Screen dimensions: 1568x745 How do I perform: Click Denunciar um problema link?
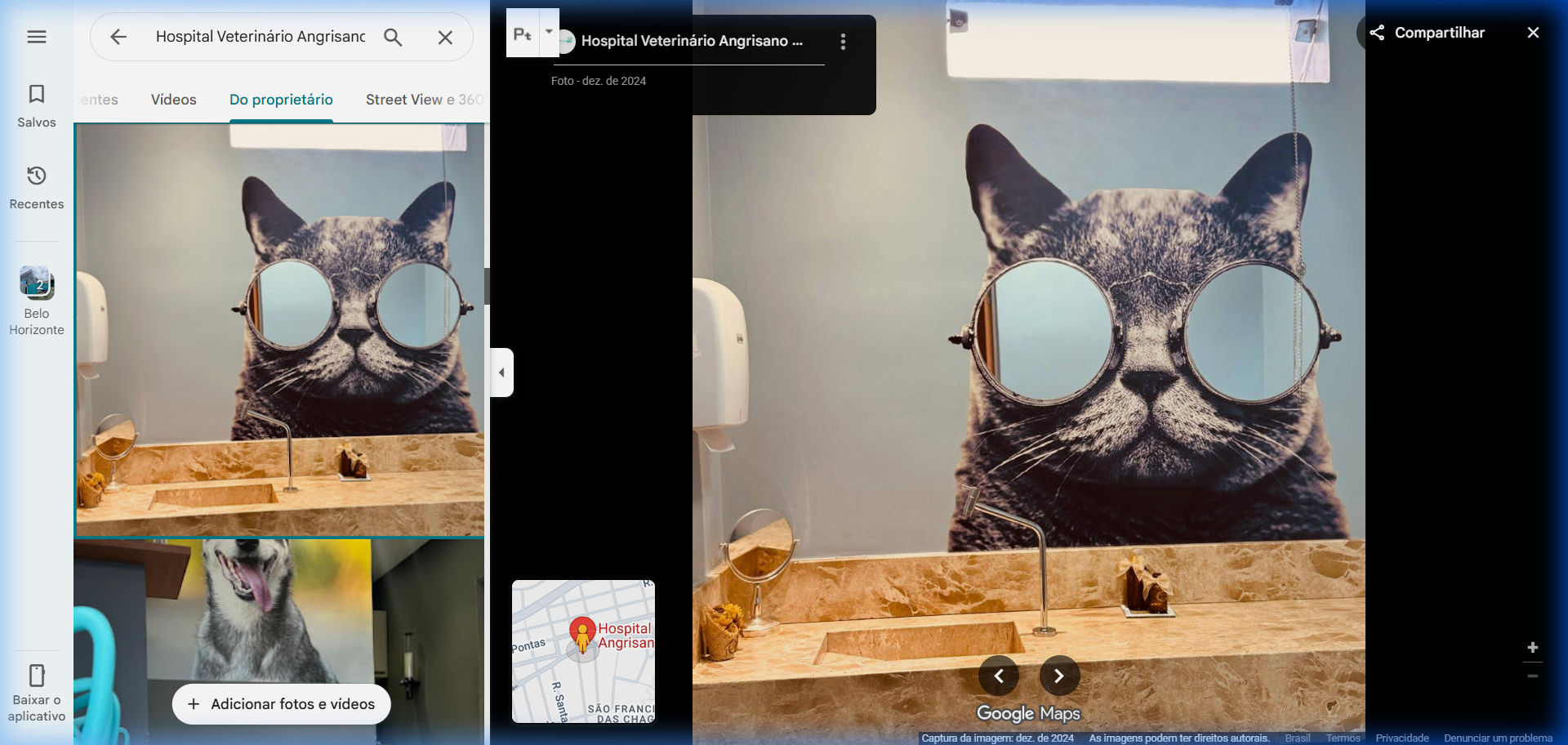tap(1498, 738)
